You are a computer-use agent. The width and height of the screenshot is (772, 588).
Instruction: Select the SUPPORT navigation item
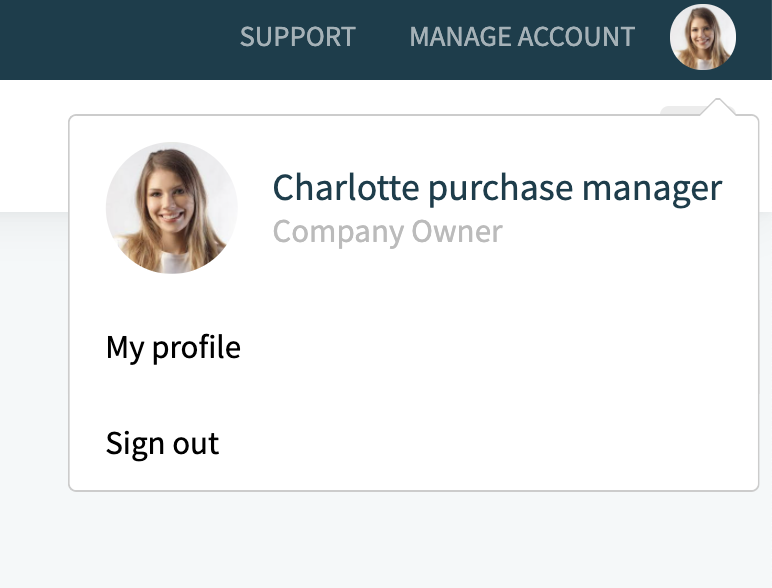click(x=297, y=37)
